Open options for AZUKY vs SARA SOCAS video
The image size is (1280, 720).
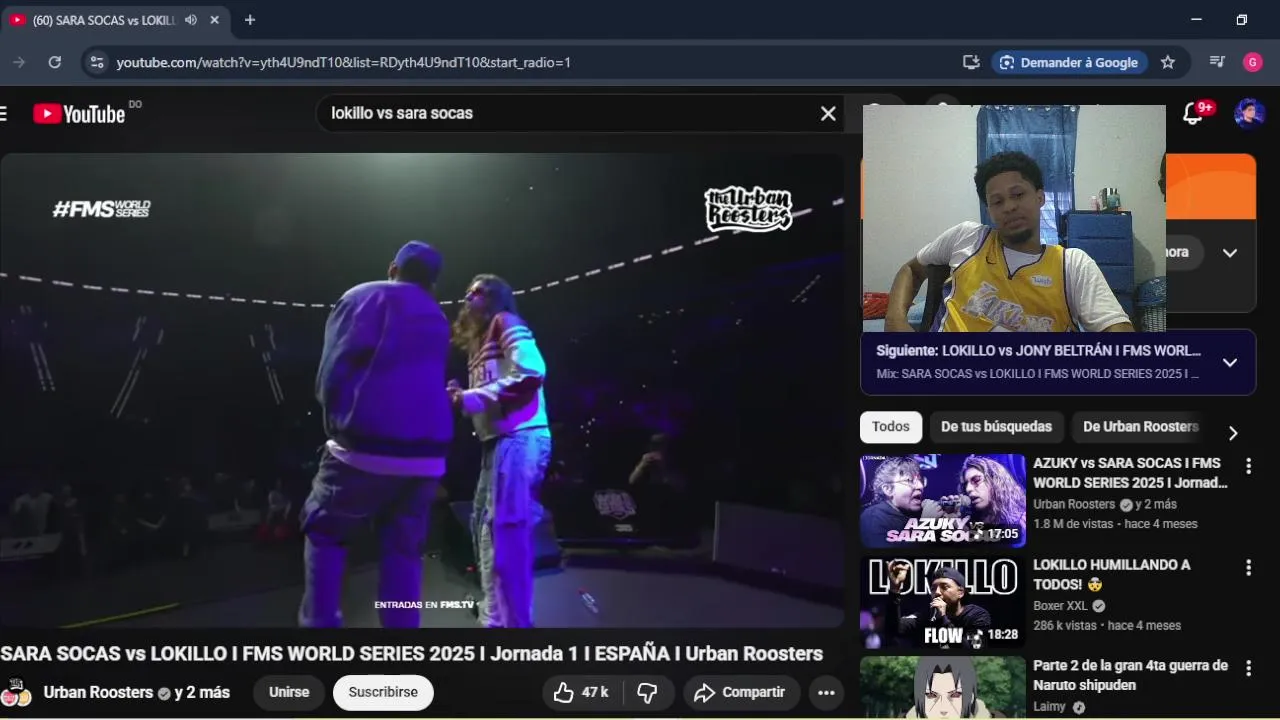click(x=1248, y=466)
